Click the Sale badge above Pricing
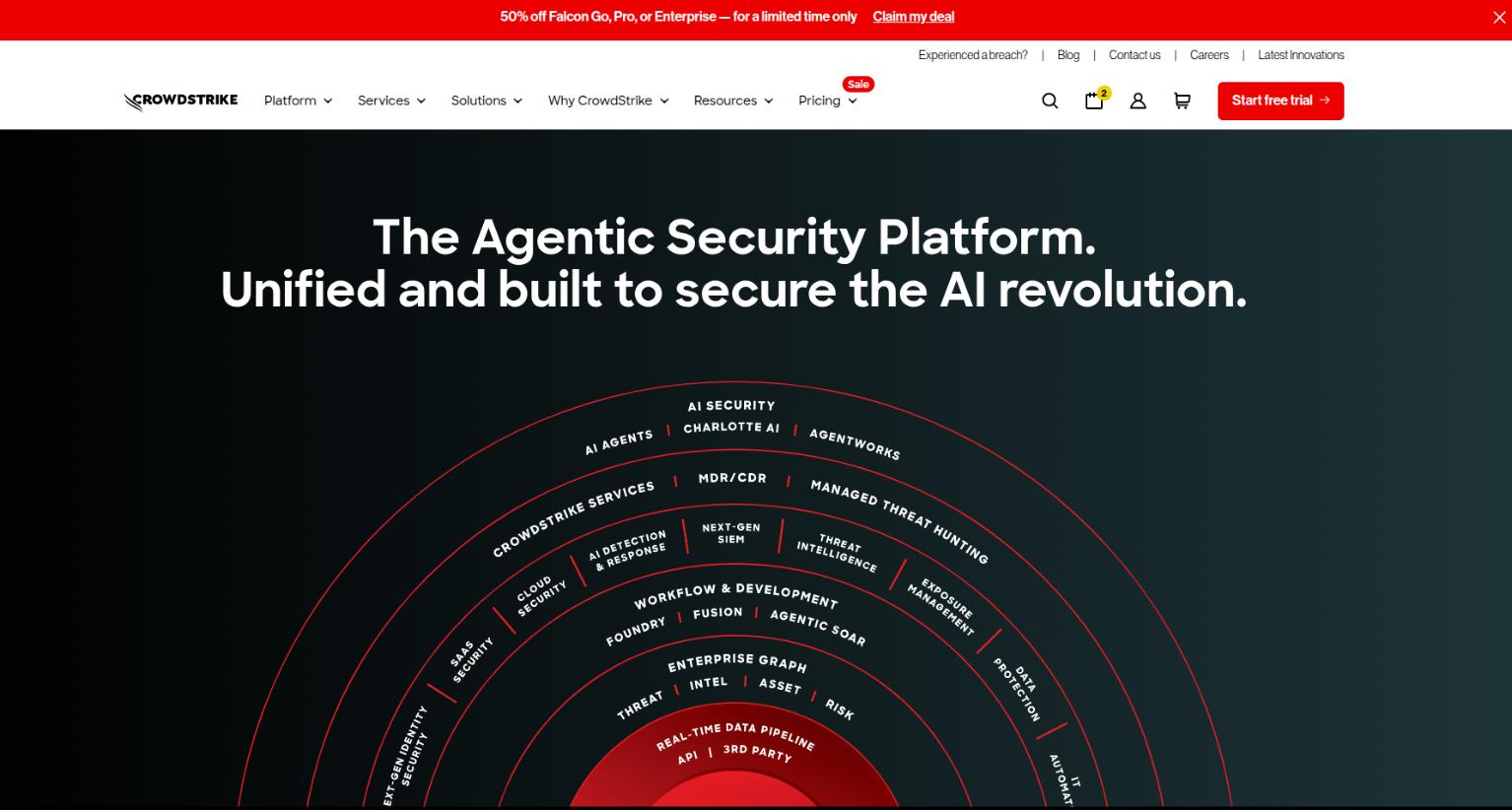 857,84
